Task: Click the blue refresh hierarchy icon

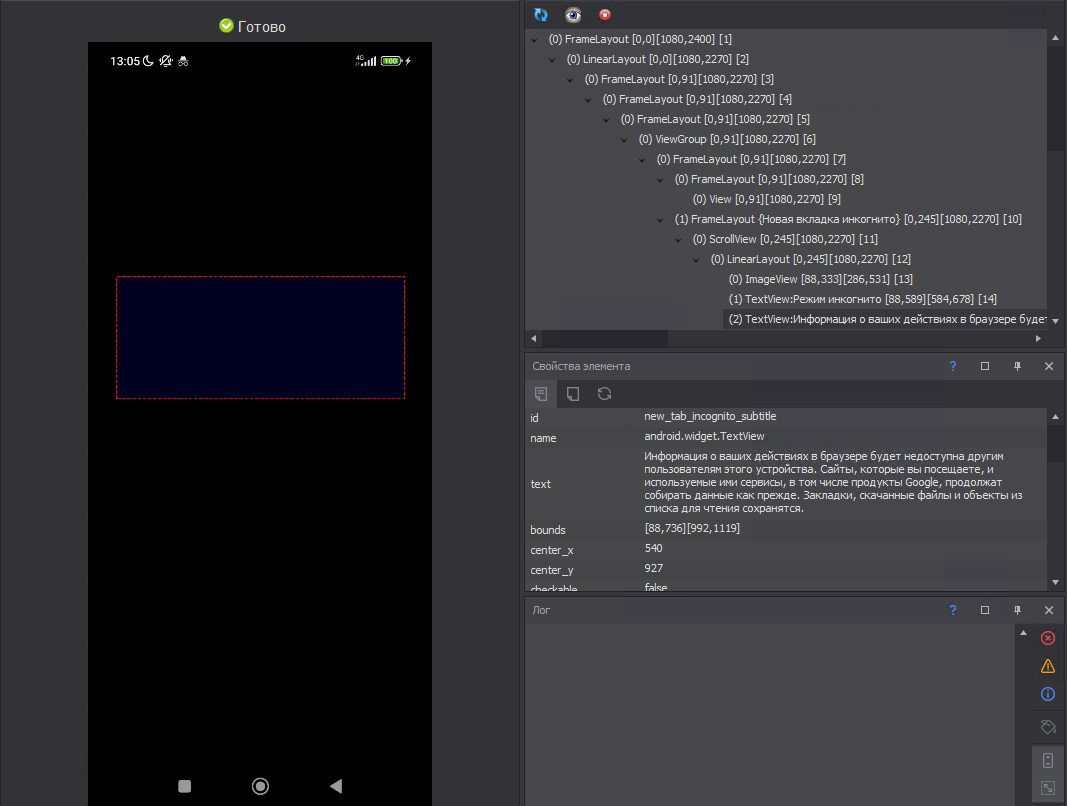Action: (541, 15)
